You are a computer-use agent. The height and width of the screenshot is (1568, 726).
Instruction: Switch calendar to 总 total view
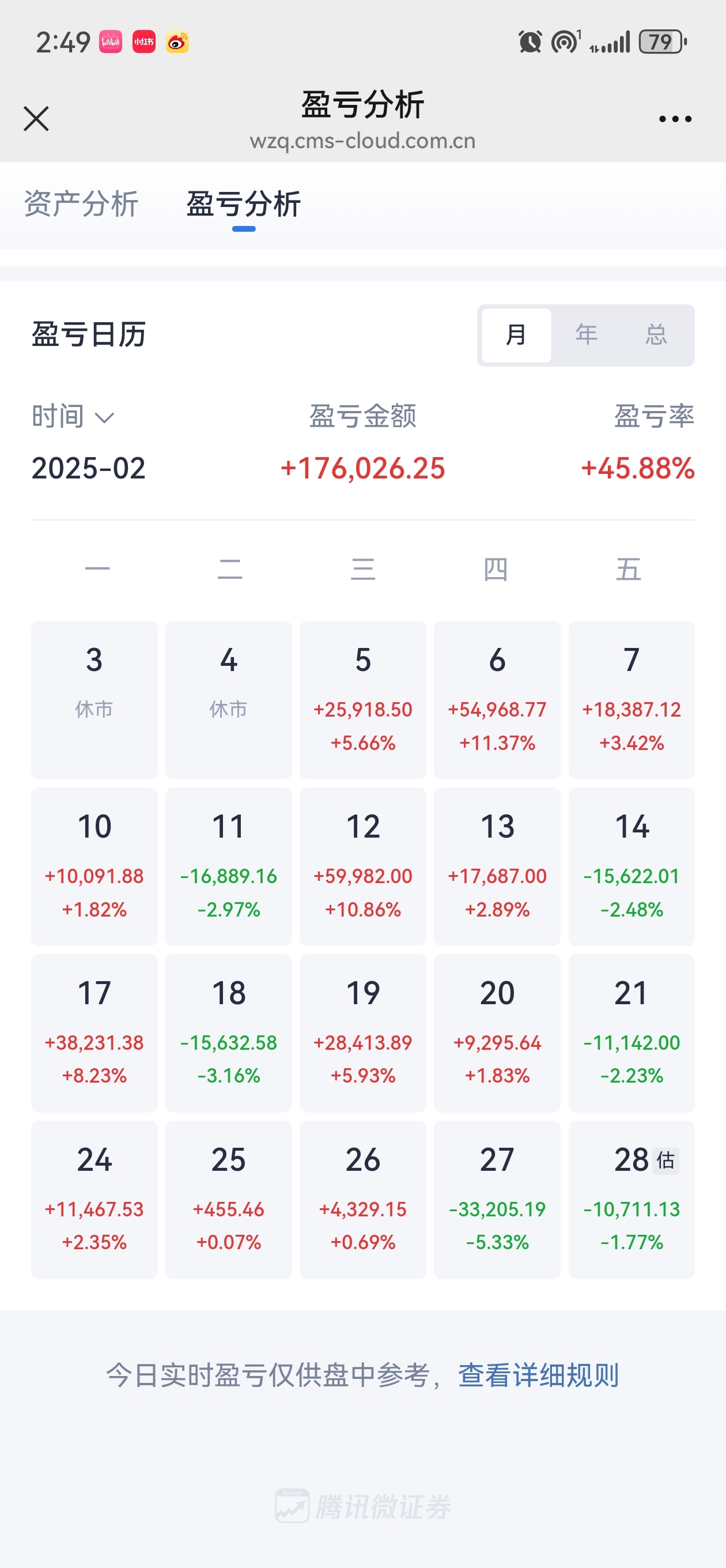656,335
